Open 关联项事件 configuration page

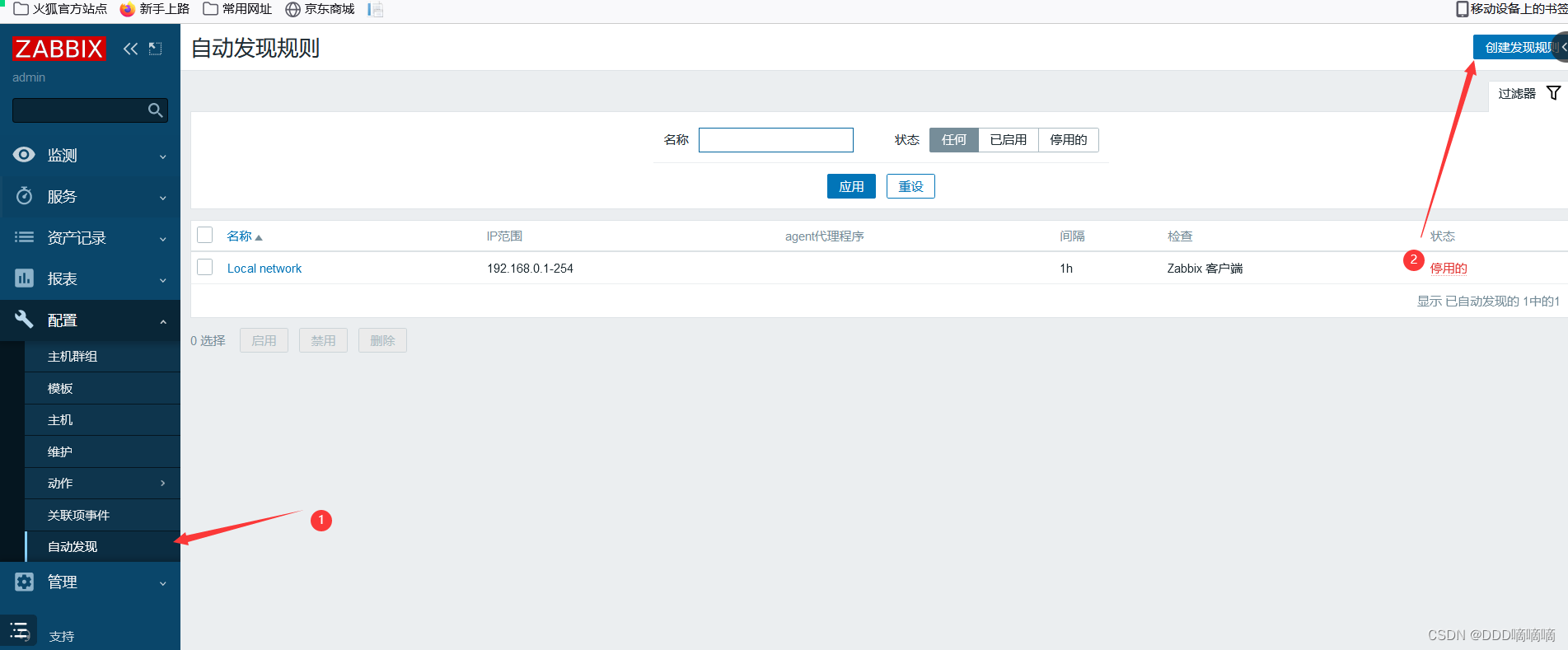102,515
